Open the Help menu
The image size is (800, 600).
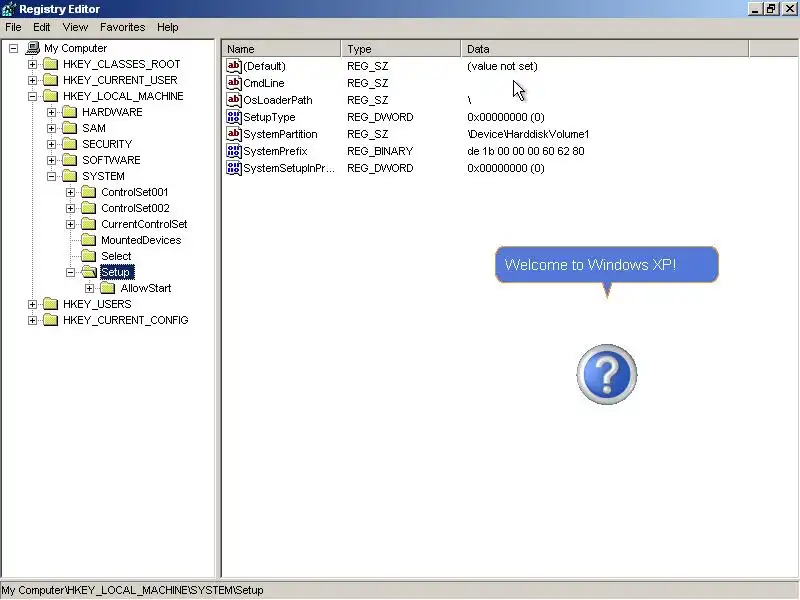tap(167, 27)
